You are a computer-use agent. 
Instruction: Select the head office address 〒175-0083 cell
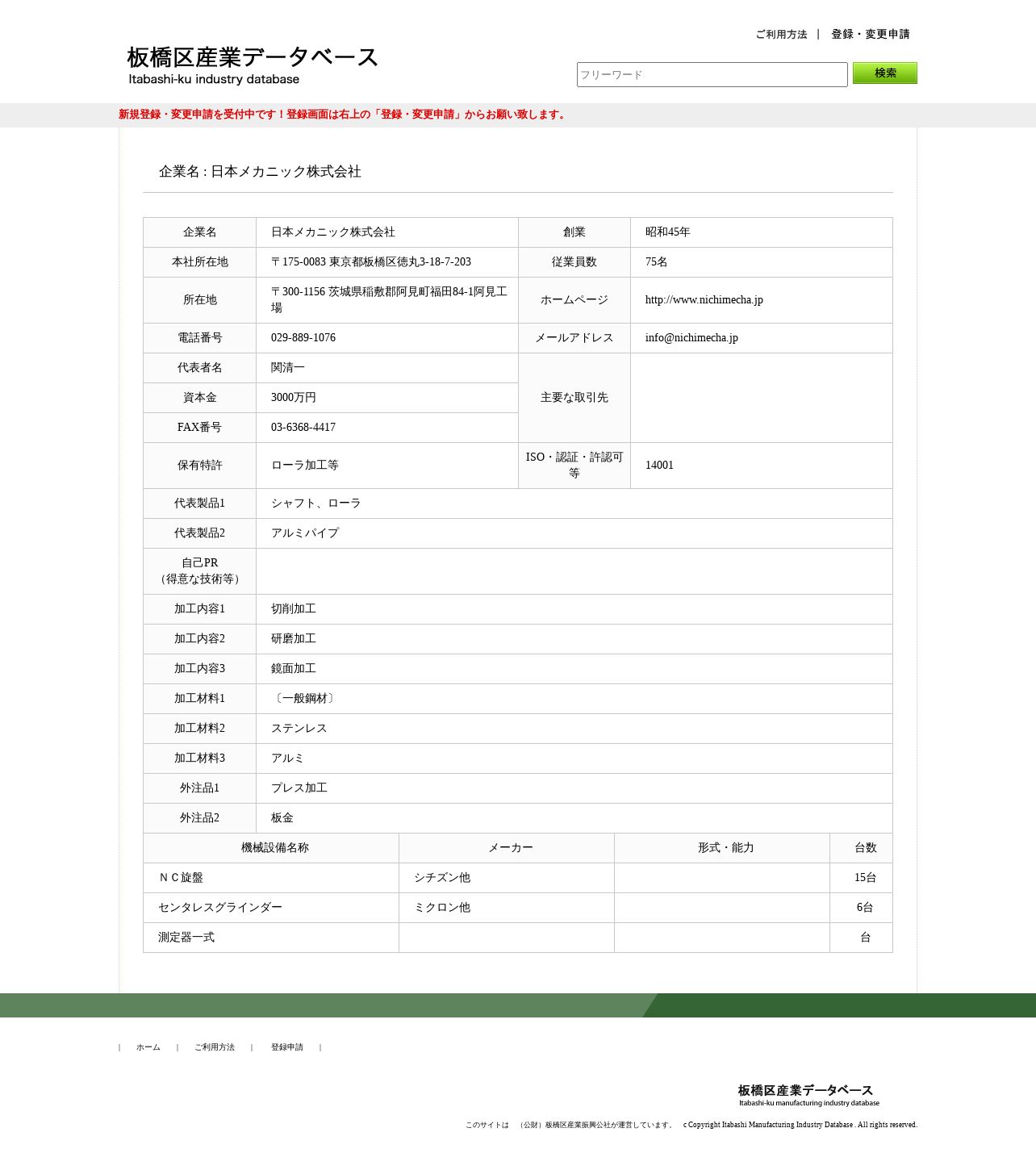[387, 262]
